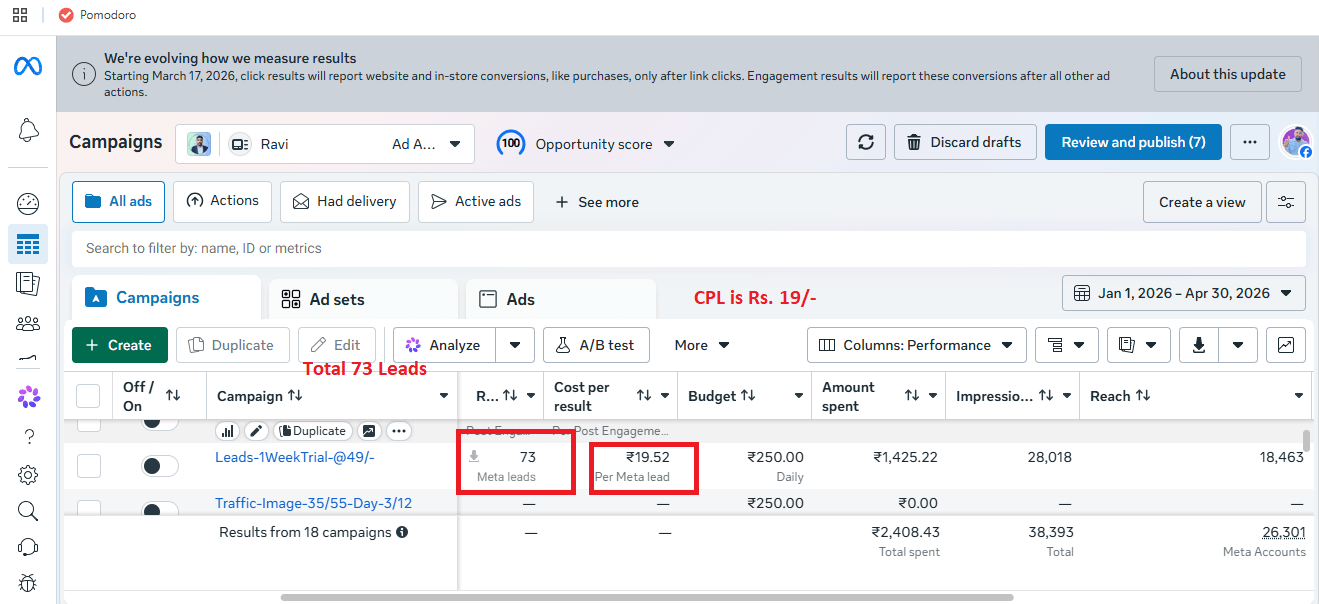Click the inline pencil edit icon in row
1319x604 pixels.
pyautogui.click(x=257, y=431)
